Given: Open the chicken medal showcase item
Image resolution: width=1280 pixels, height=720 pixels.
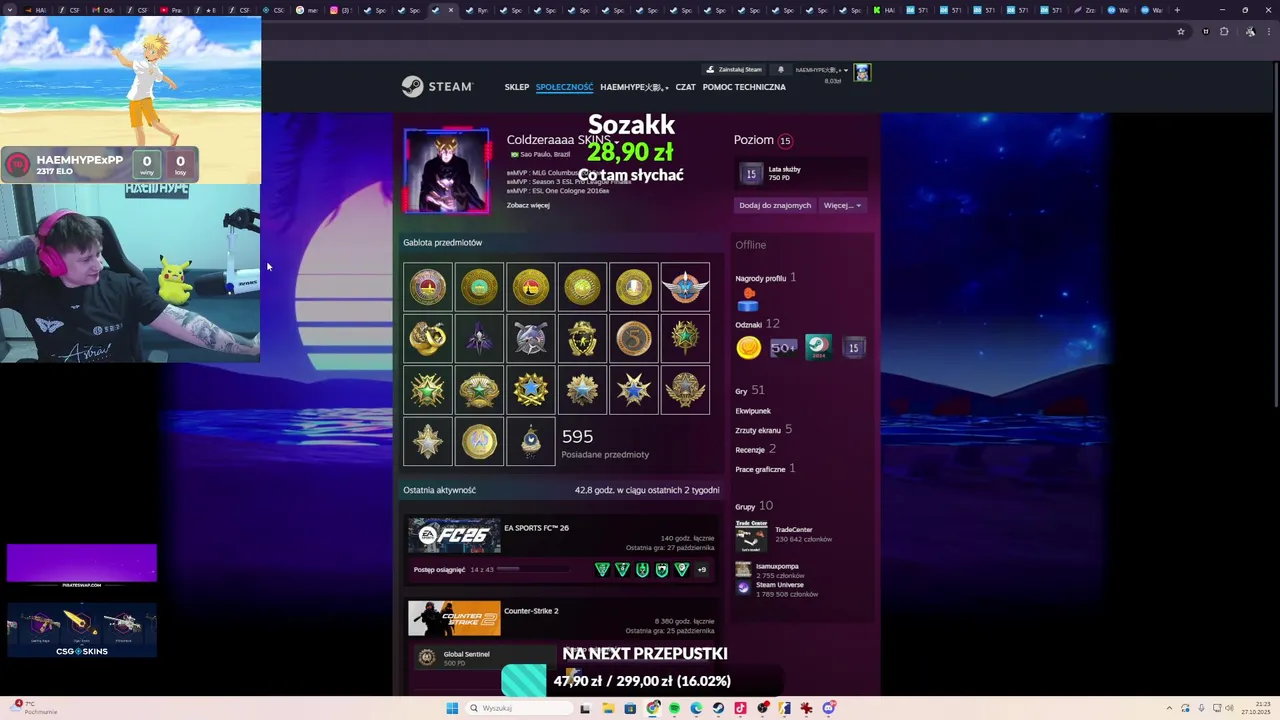Looking at the screenshot, I should (531, 441).
